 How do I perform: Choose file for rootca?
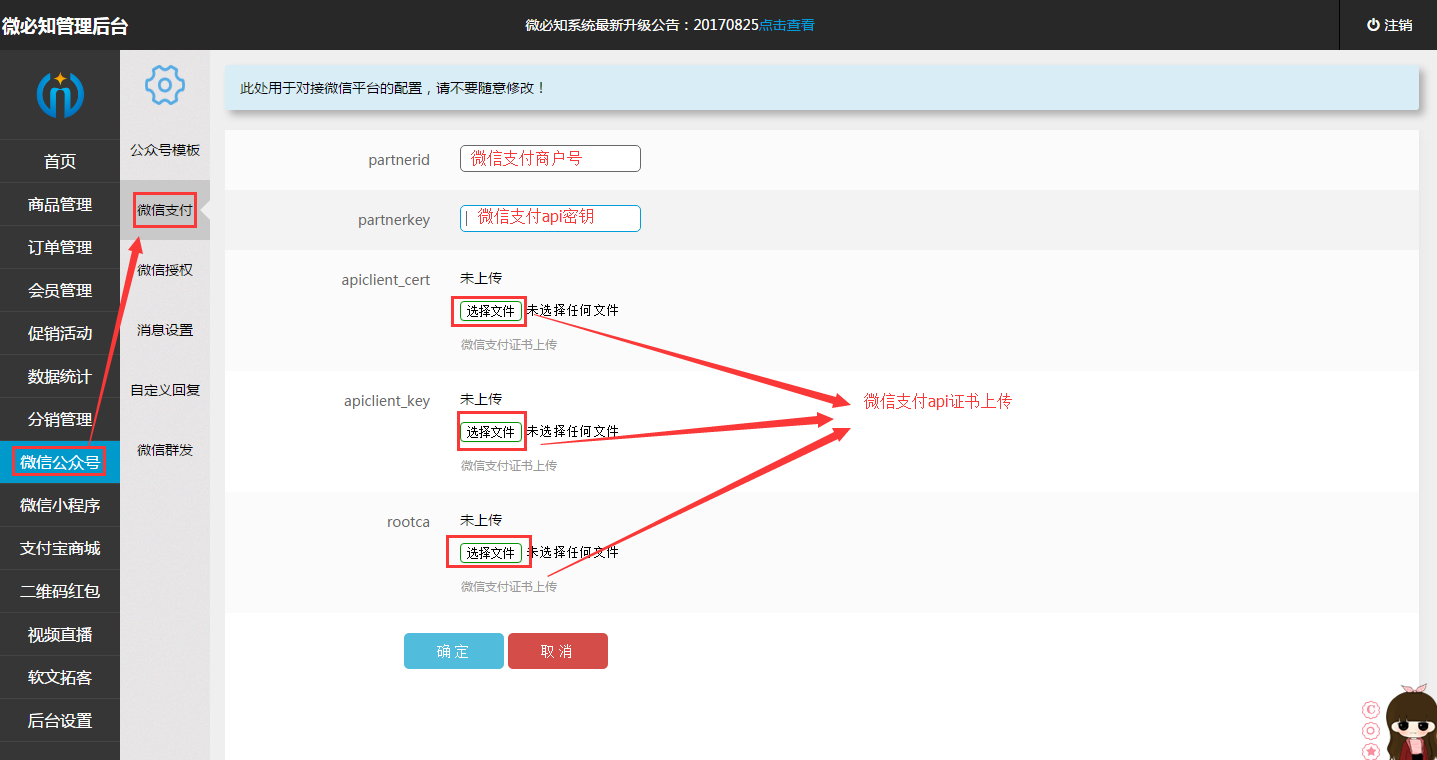[x=491, y=553]
